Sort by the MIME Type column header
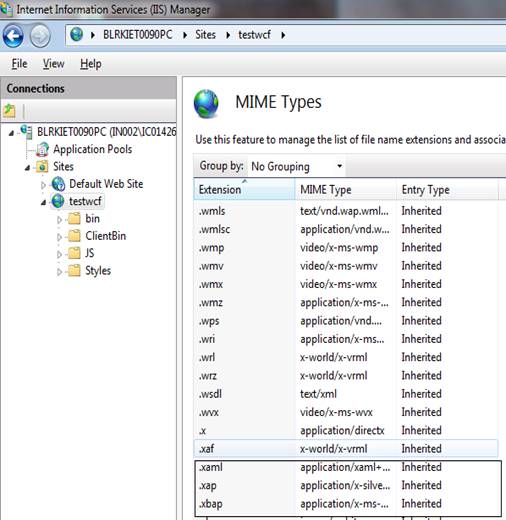The image size is (506, 520). [346, 189]
